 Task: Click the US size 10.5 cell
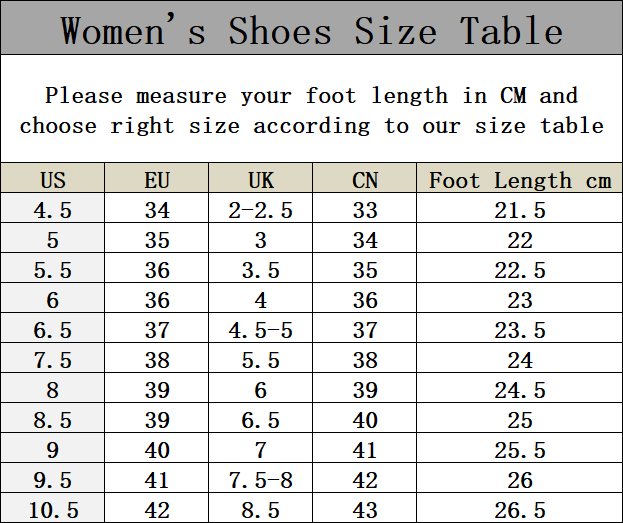coord(53,510)
